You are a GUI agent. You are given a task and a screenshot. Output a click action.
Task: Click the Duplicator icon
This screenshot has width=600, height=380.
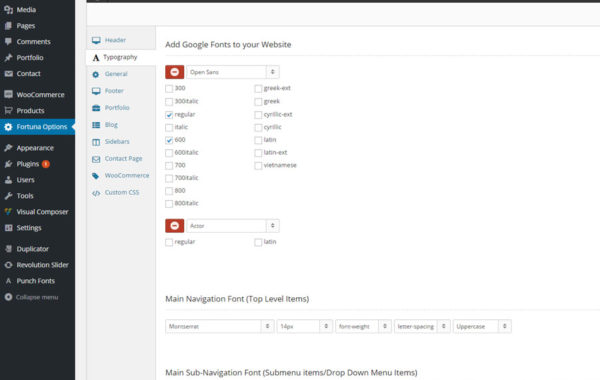(8, 249)
